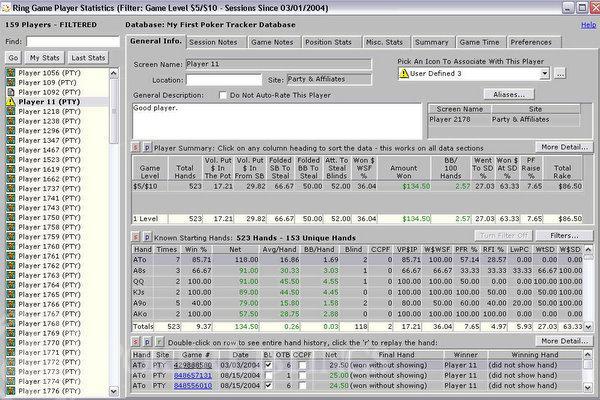Screen dimensions: 600x400
Task: Toggle CCPF checkbox for game 429888580
Action: tap(302, 365)
